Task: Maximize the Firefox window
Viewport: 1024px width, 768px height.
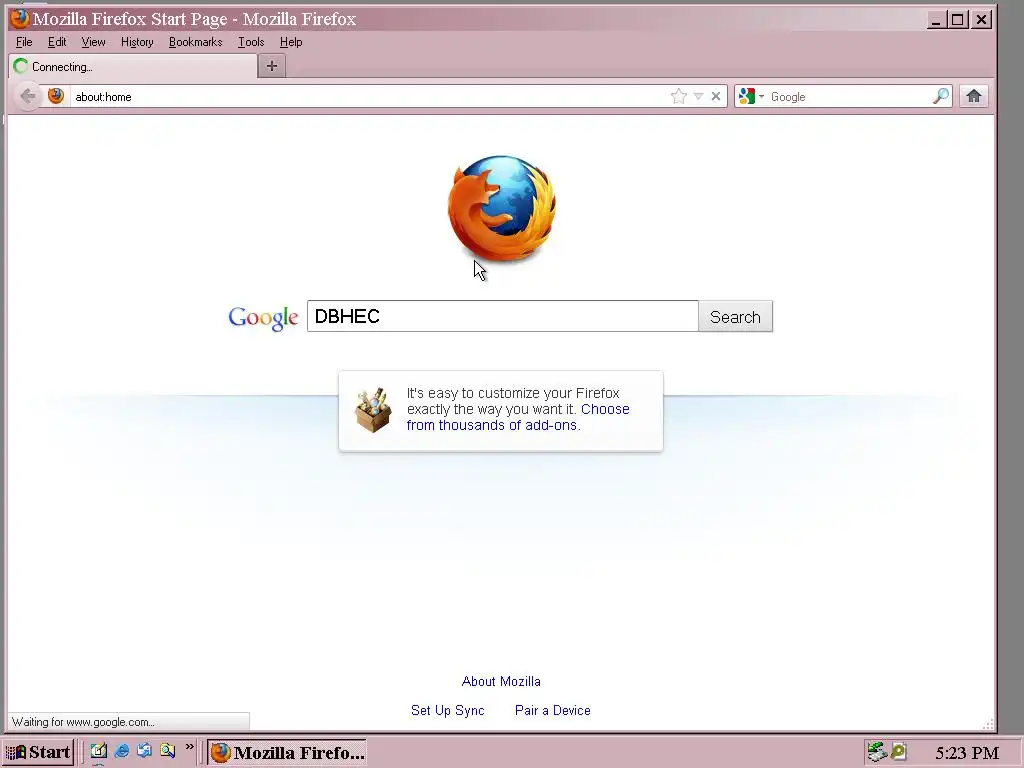Action: [958, 20]
